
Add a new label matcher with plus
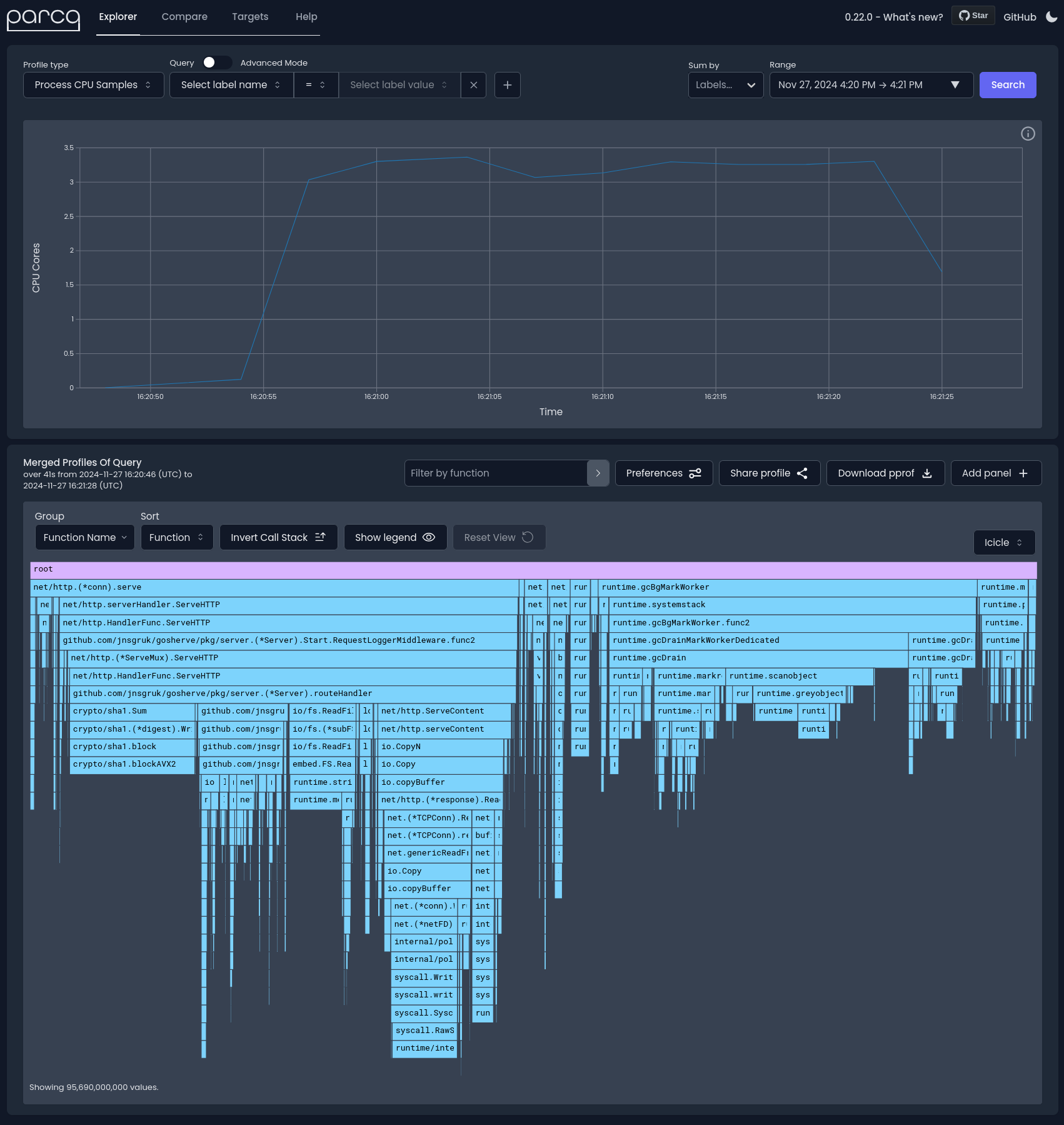click(508, 85)
